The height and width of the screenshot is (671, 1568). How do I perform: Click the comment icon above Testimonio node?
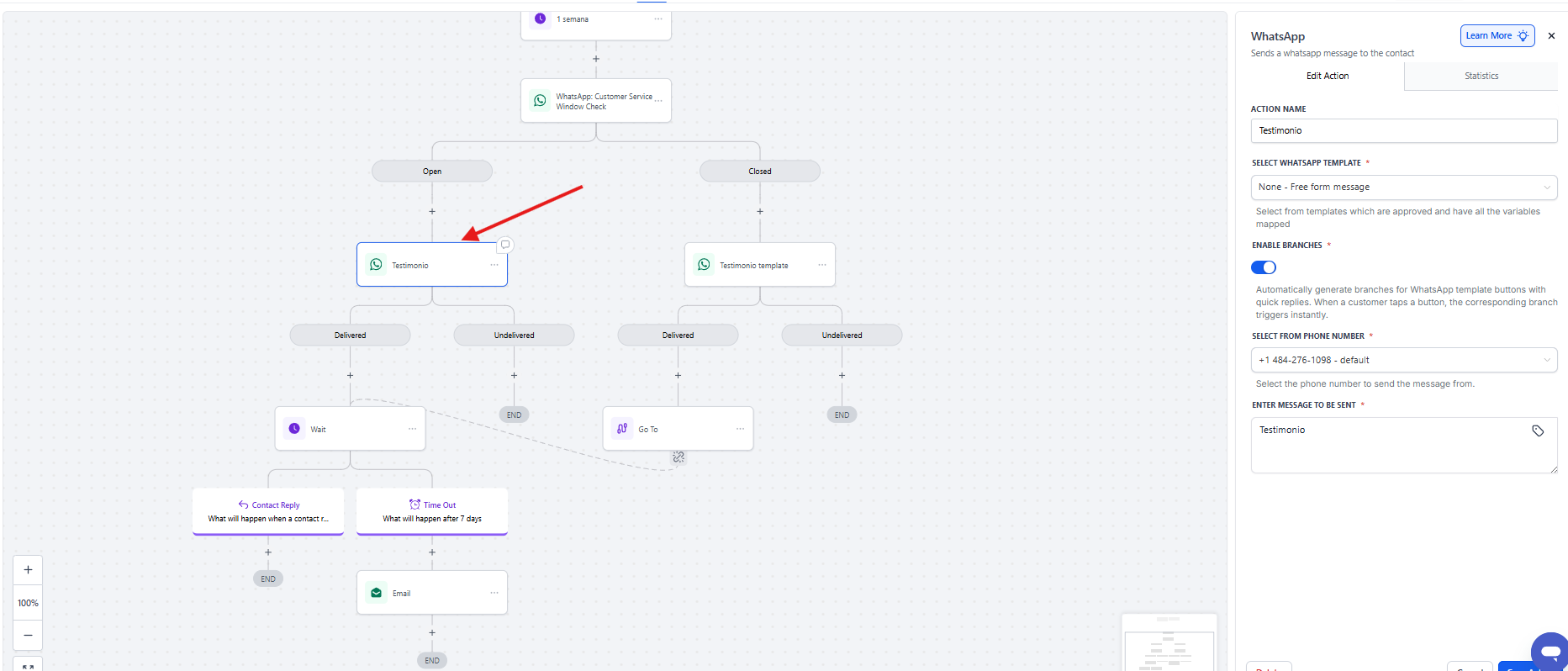point(505,245)
